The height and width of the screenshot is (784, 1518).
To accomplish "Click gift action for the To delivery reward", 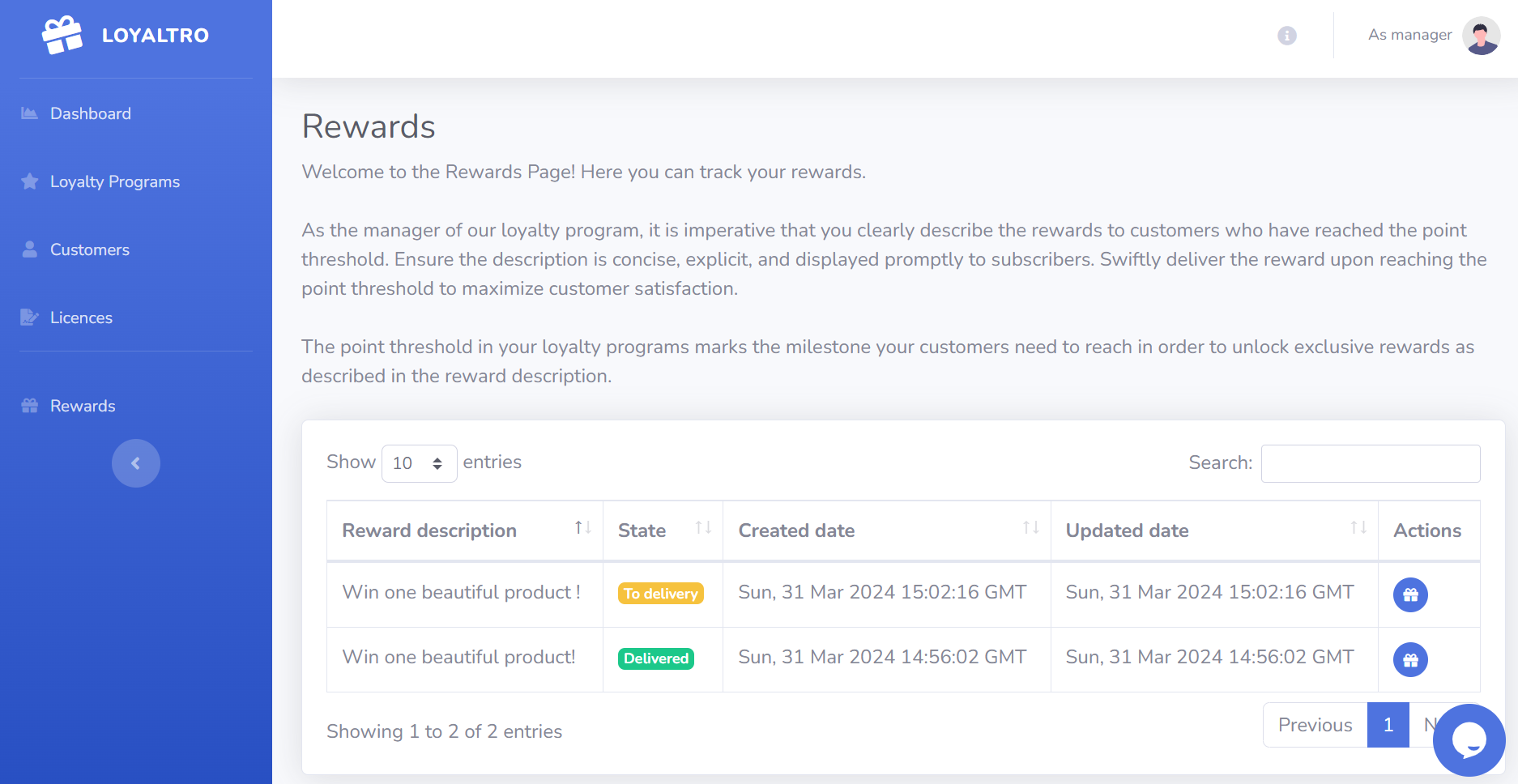I will pyautogui.click(x=1410, y=594).
